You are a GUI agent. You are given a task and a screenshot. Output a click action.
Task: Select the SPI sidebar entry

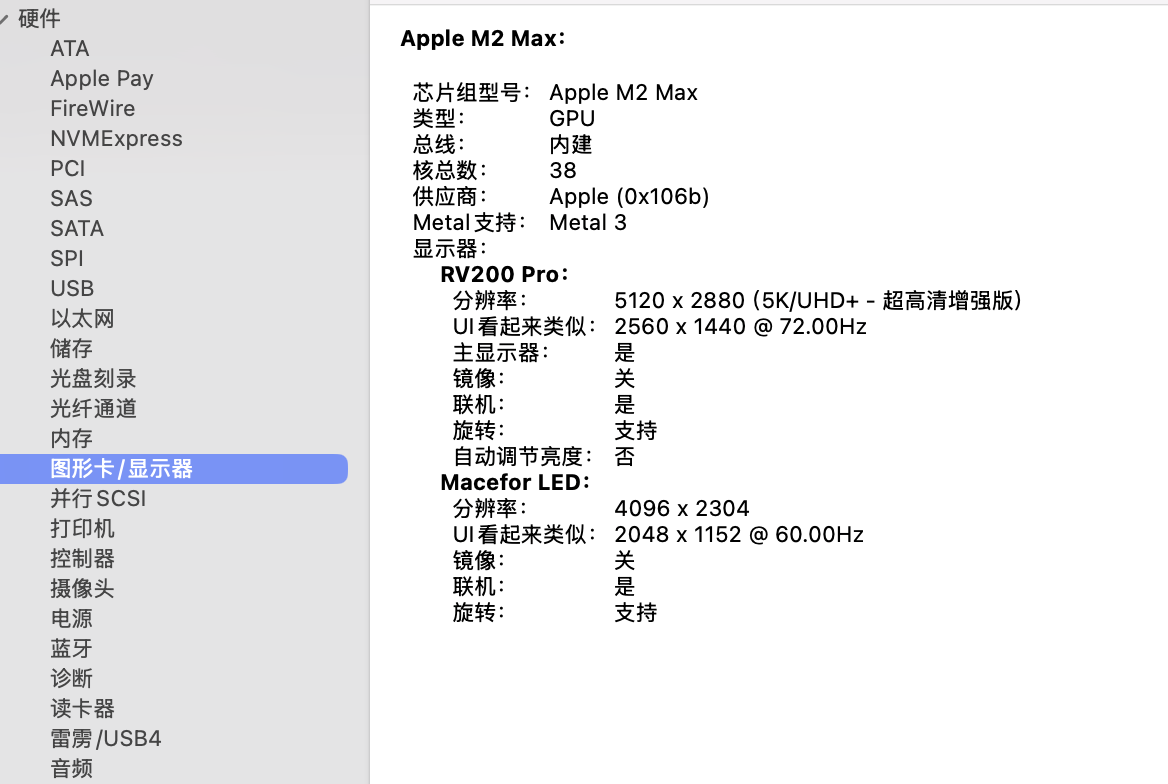pos(67,259)
